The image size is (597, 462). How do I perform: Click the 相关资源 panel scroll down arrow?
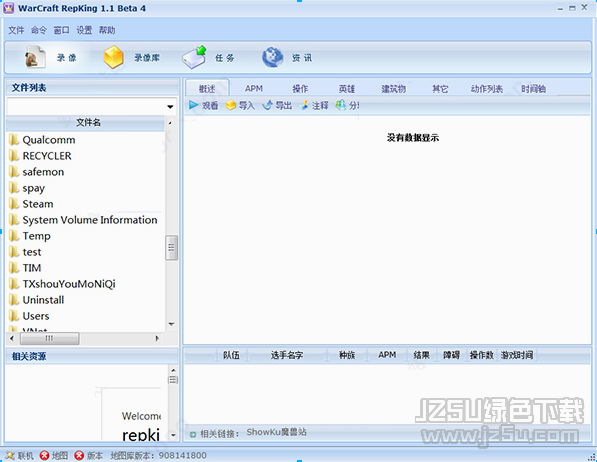[x=173, y=435]
